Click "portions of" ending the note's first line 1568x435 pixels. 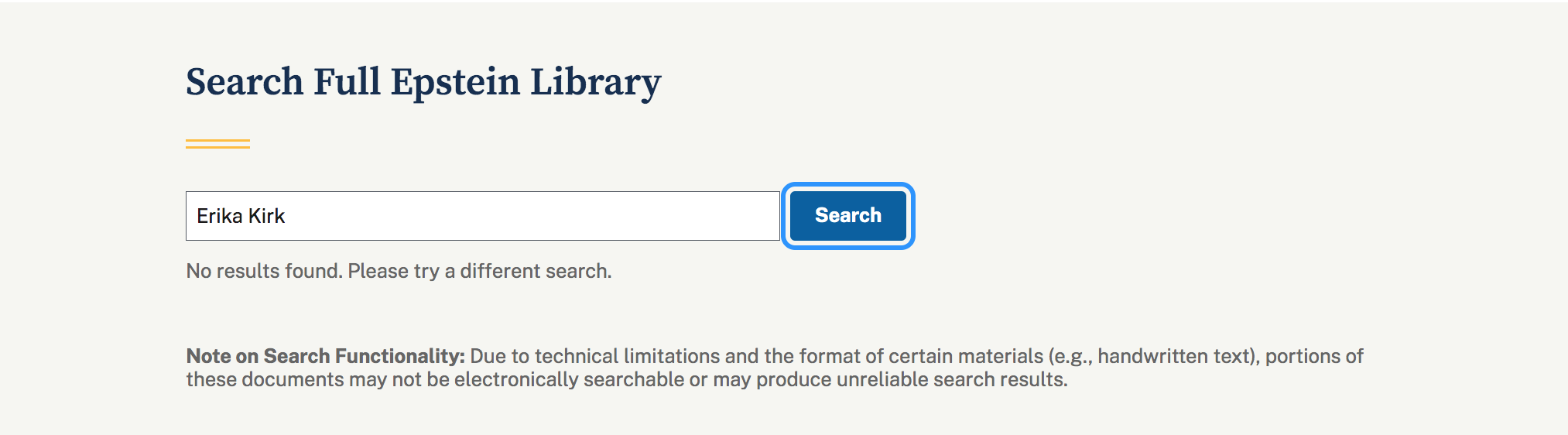click(1314, 356)
